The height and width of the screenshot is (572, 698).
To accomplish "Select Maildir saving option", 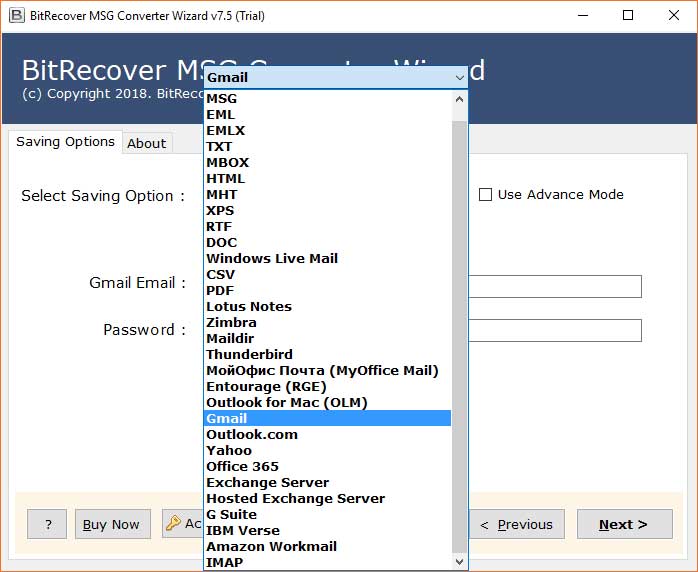I will (x=328, y=339).
